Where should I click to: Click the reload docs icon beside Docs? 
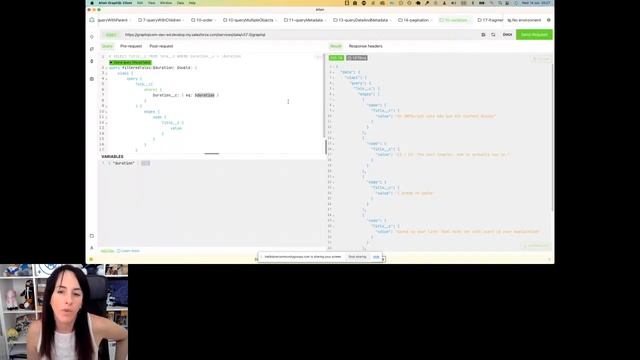tap(493, 35)
